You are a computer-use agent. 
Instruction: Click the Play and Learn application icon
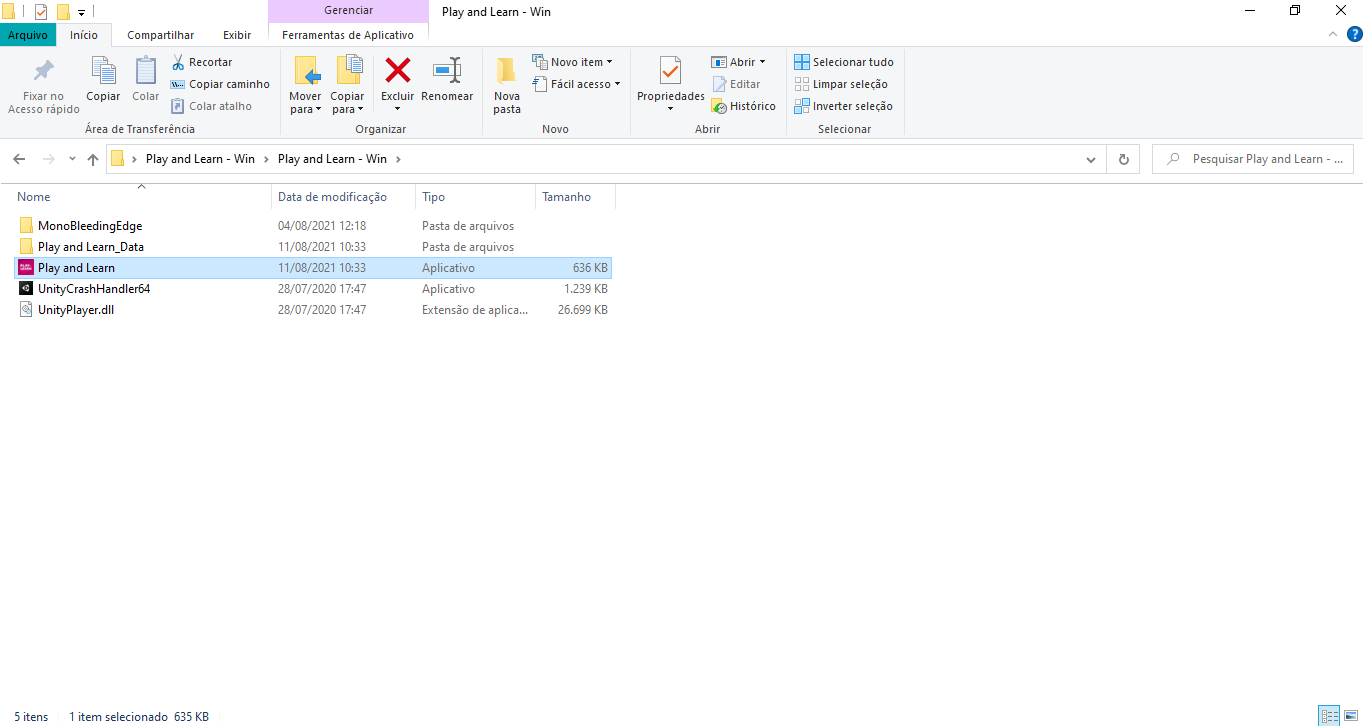26,268
